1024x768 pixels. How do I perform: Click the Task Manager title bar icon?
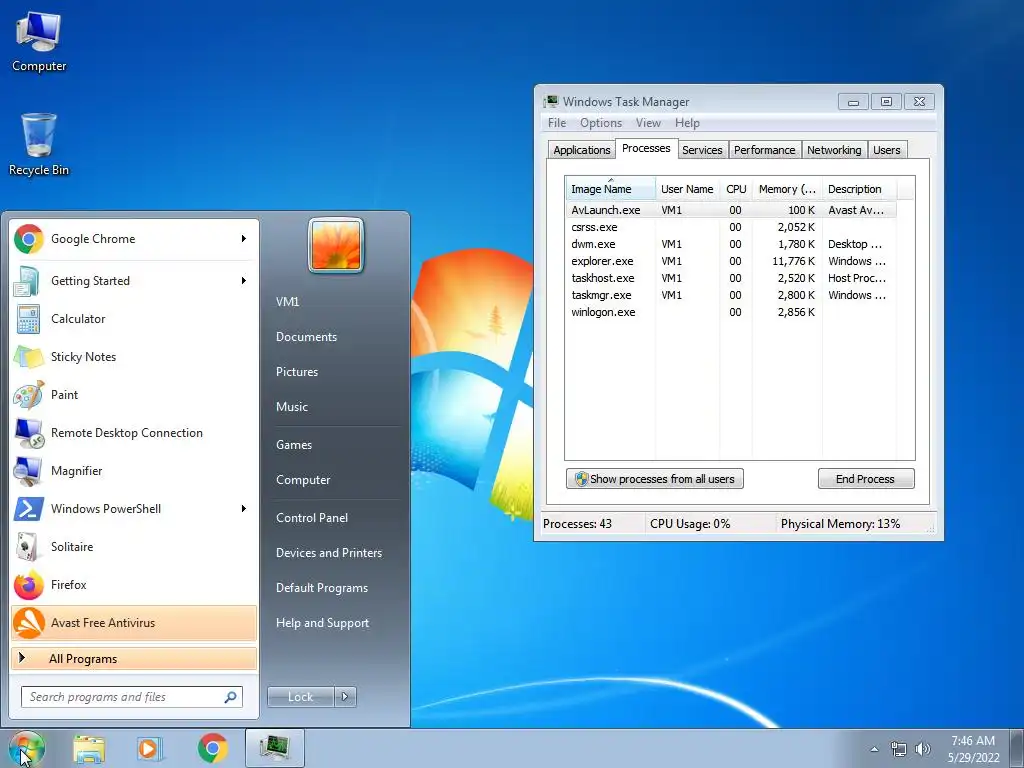[x=552, y=101]
